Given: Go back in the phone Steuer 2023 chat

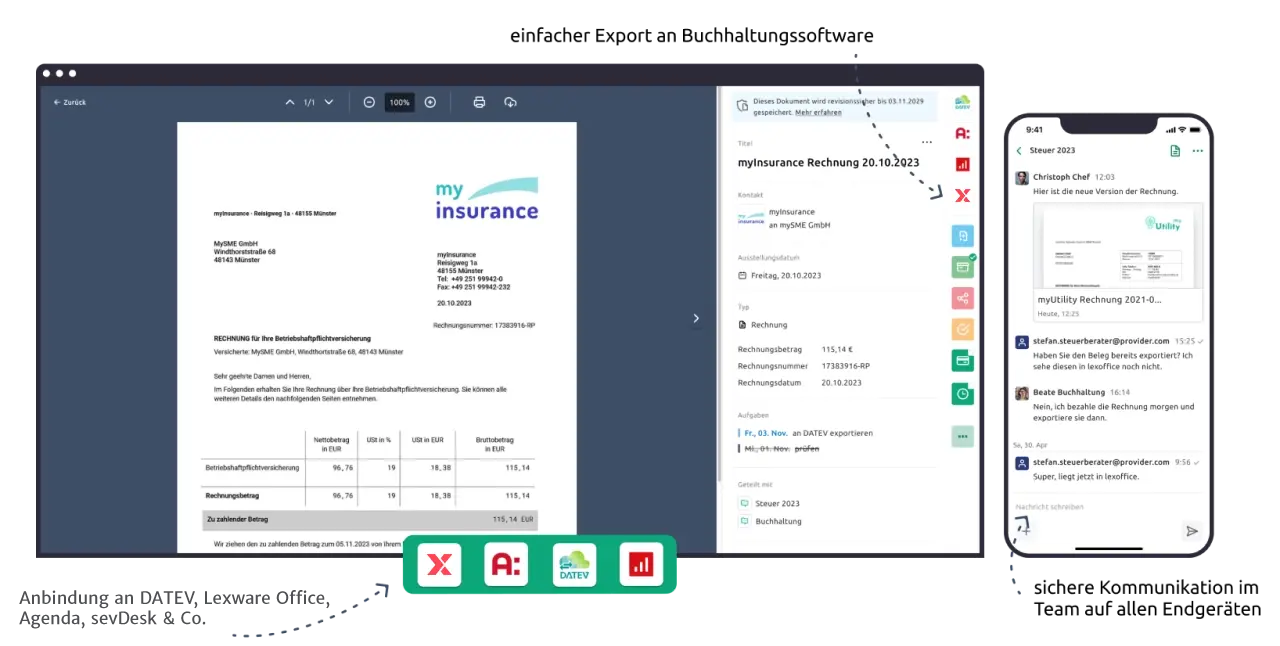Looking at the screenshot, I should (1019, 151).
